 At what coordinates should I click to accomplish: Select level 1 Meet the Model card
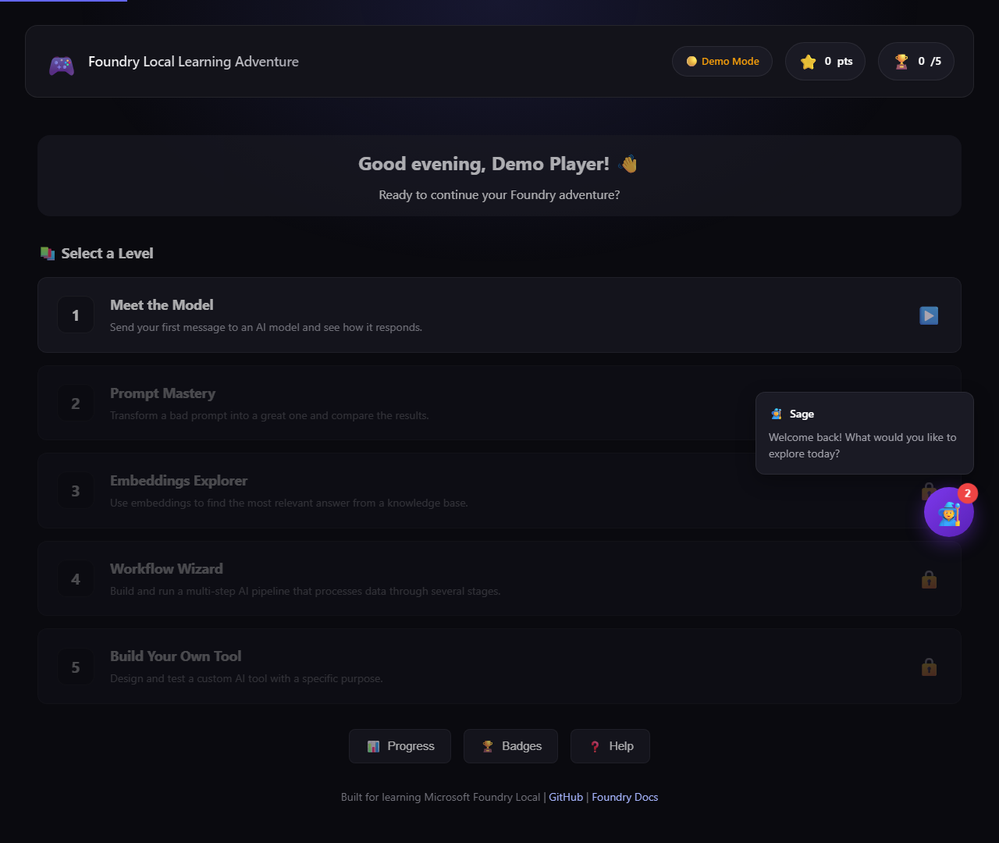499,315
